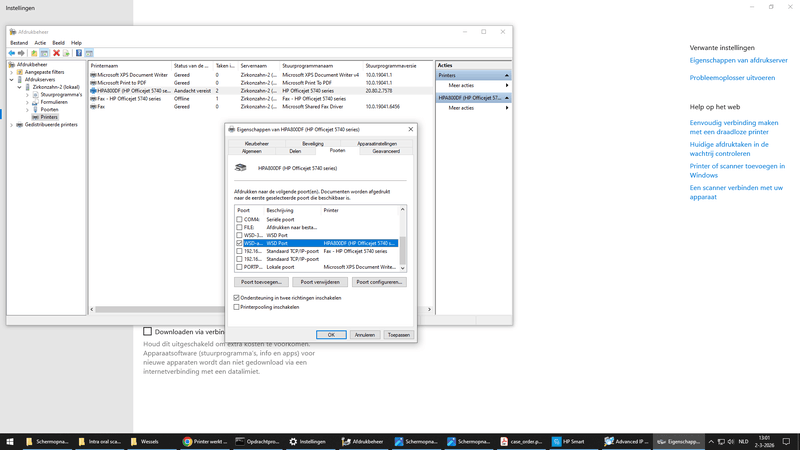Image resolution: width=800 pixels, height=450 pixels.
Task: Click the export list toolbar icon
Action: (x=66, y=53)
